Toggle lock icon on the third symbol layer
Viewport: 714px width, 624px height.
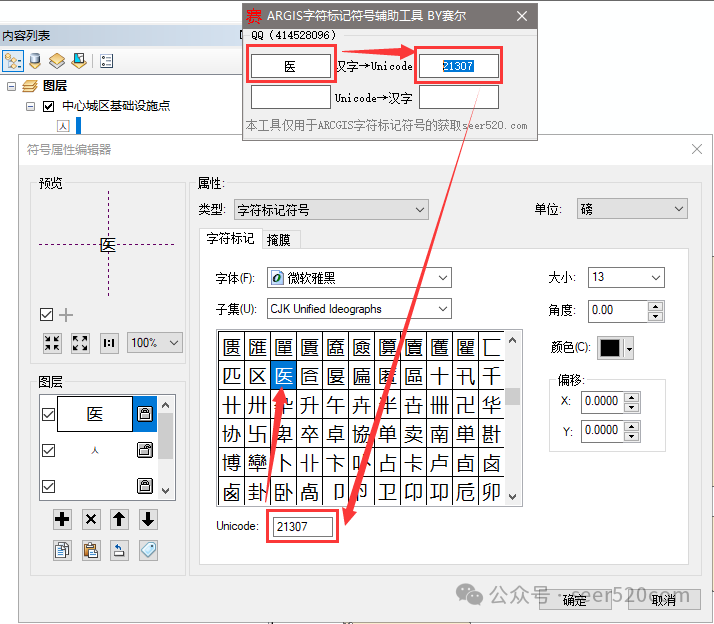pyautogui.click(x=145, y=486)
